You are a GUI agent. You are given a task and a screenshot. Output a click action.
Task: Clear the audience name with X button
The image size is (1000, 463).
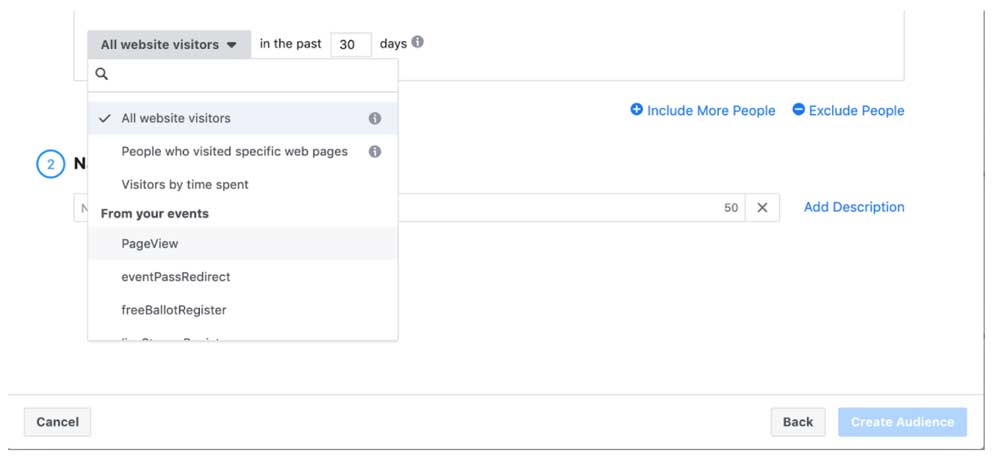(x=762, y=207)
